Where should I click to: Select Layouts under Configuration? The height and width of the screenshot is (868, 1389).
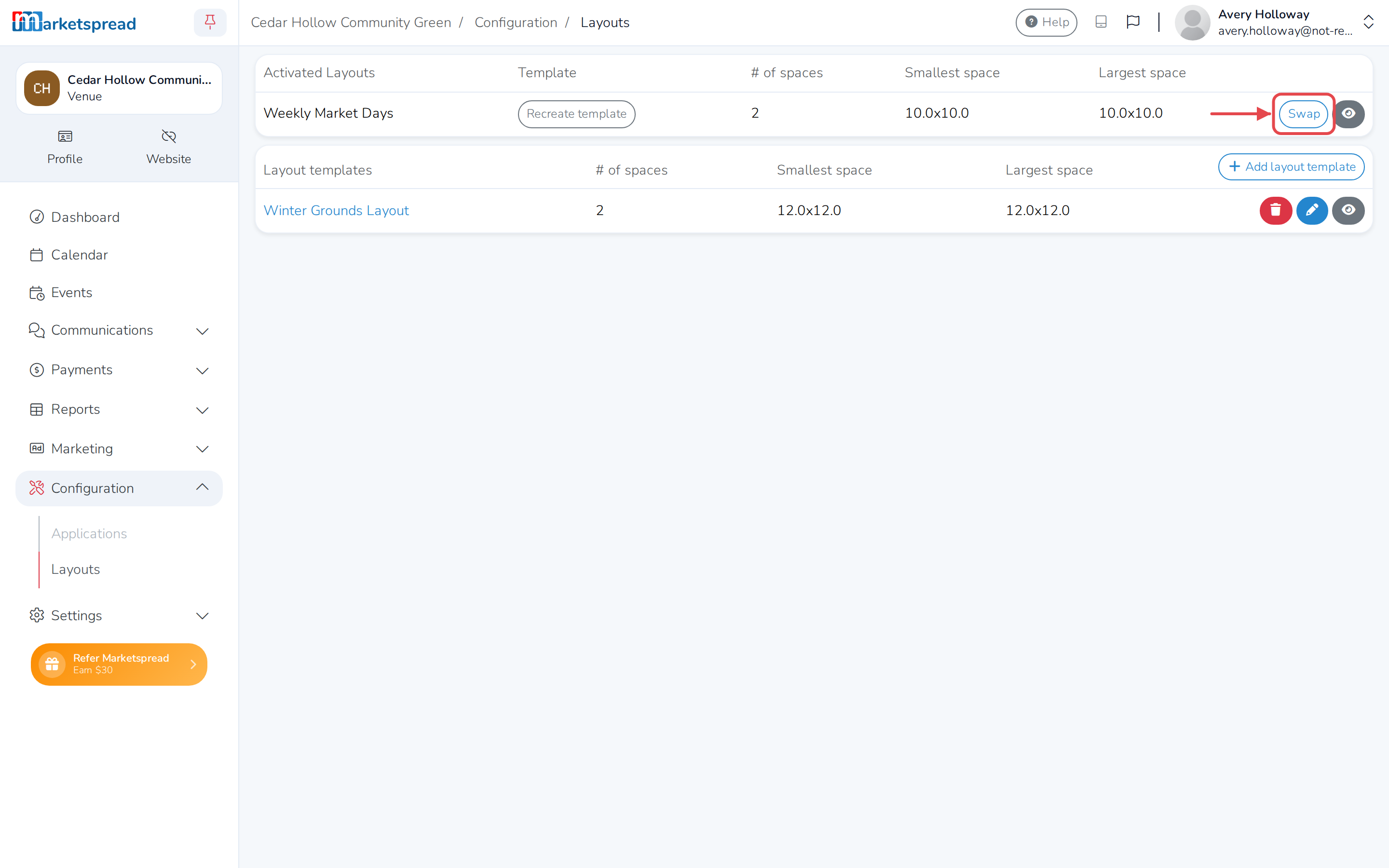point(75,569)
